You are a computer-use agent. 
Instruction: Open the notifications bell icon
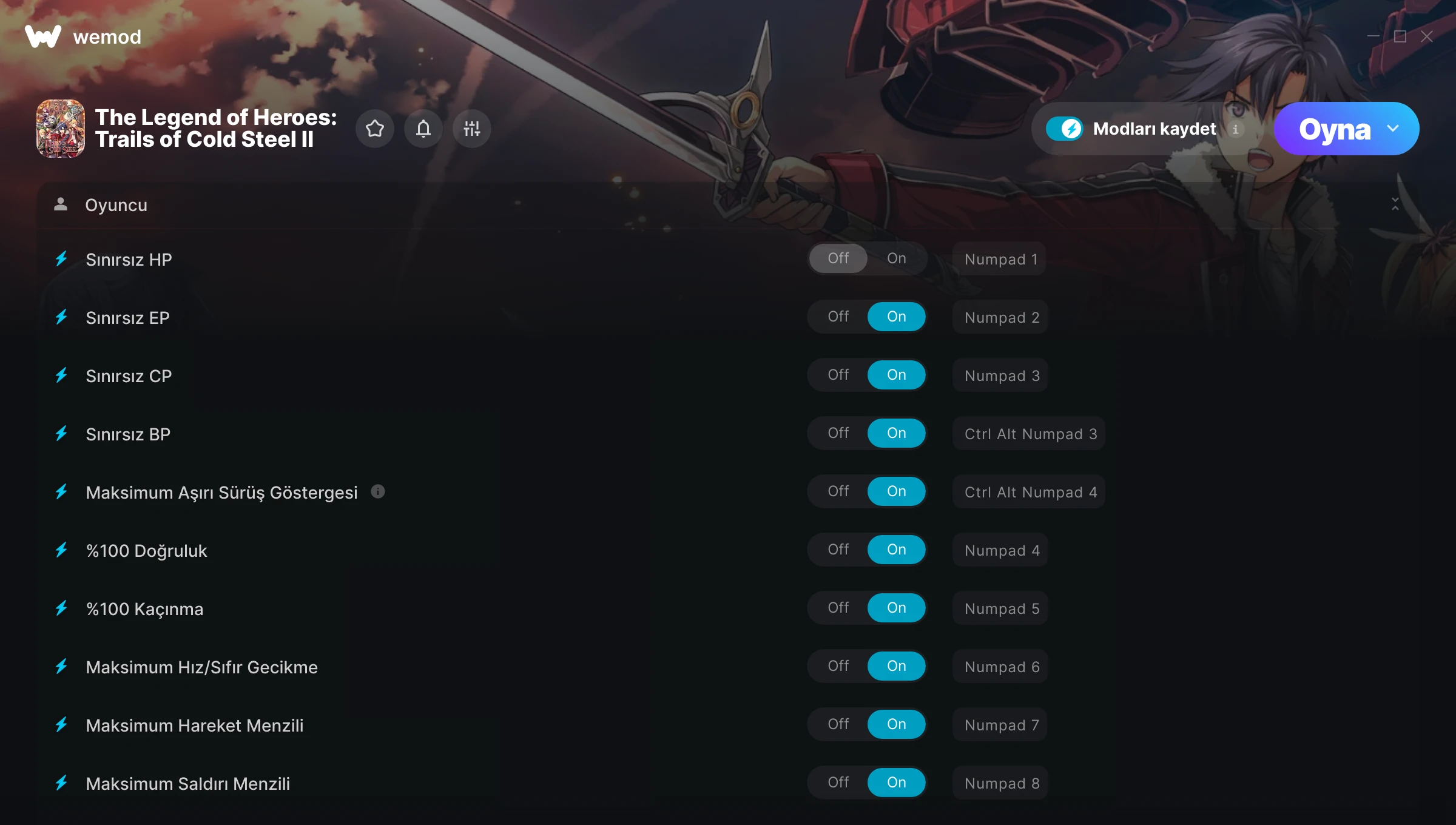[423, 129]
